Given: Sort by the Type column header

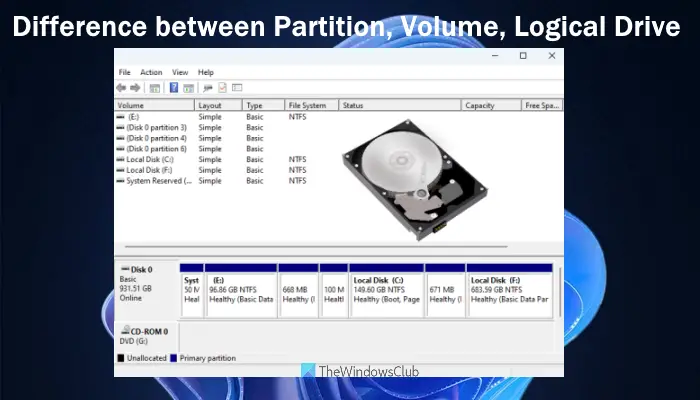Looking at the screenshot, I should [x=263, y=105].
